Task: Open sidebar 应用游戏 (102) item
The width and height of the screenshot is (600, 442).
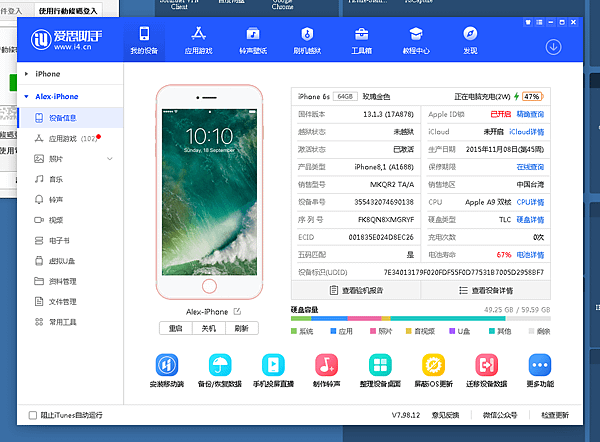Action: (x=70, y=139)
